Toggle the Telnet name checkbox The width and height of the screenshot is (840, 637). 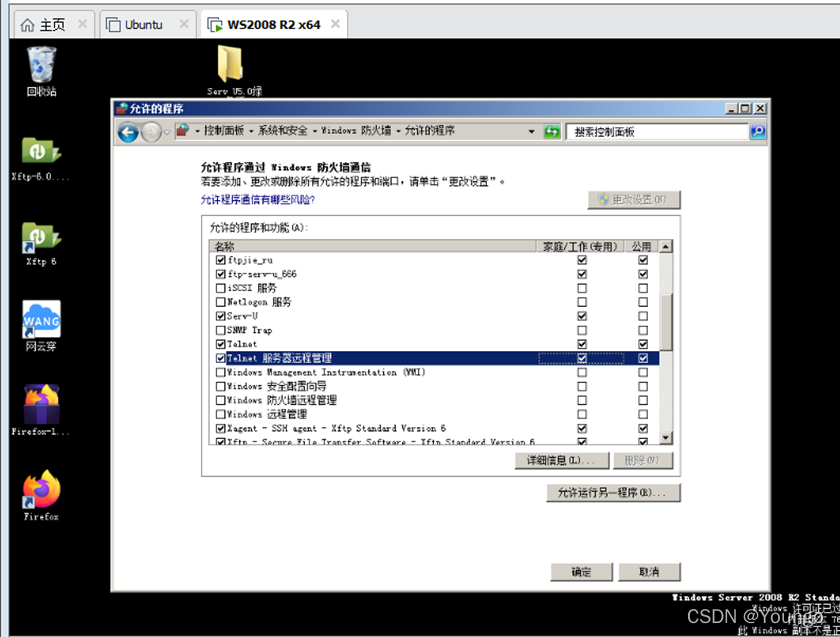click(x=220, y=344)
